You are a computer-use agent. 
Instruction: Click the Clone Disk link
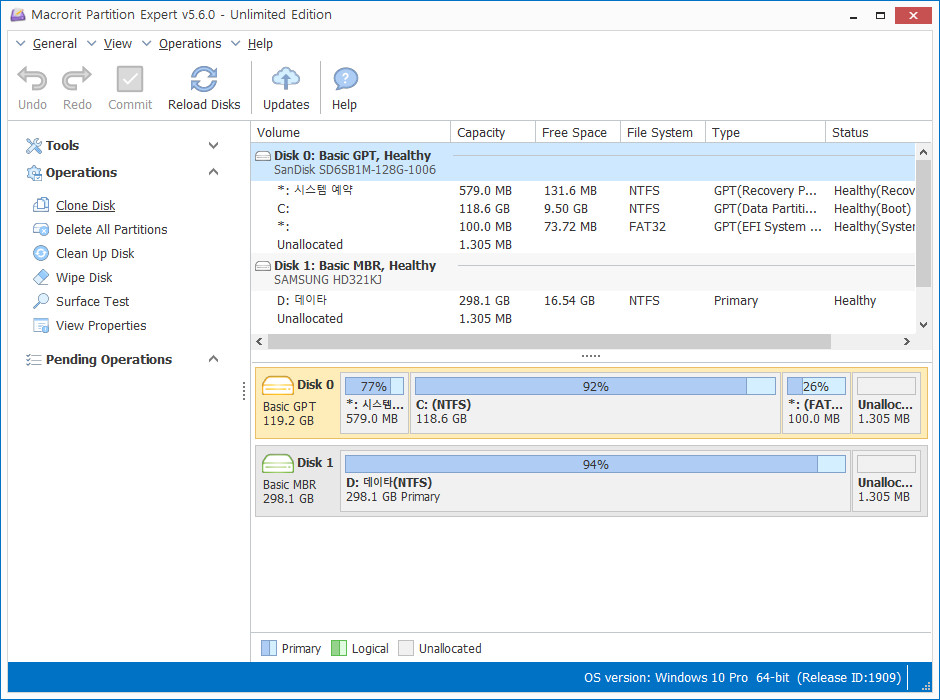click(x=86, y=206)
